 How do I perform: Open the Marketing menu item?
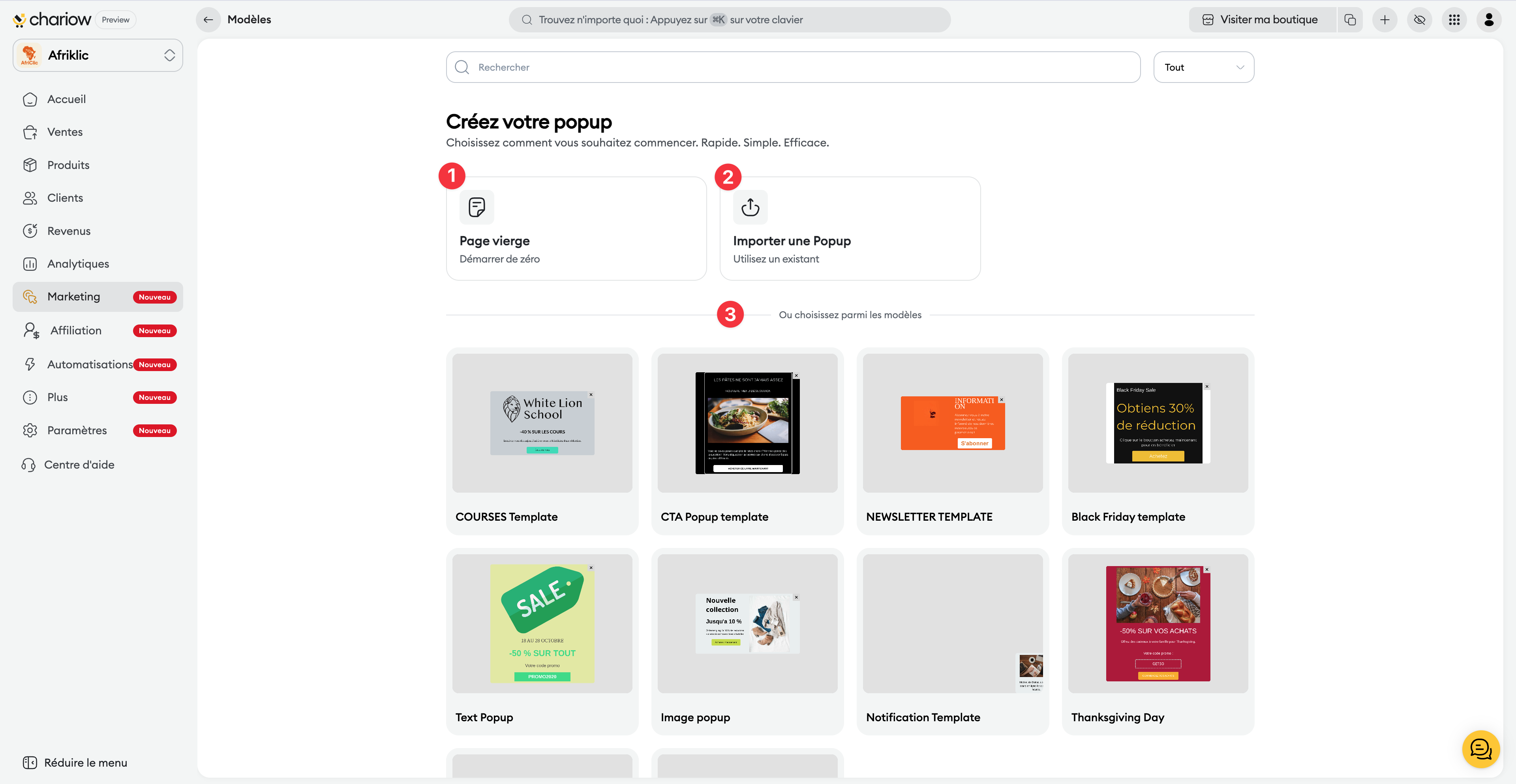[x=73, y=296]
